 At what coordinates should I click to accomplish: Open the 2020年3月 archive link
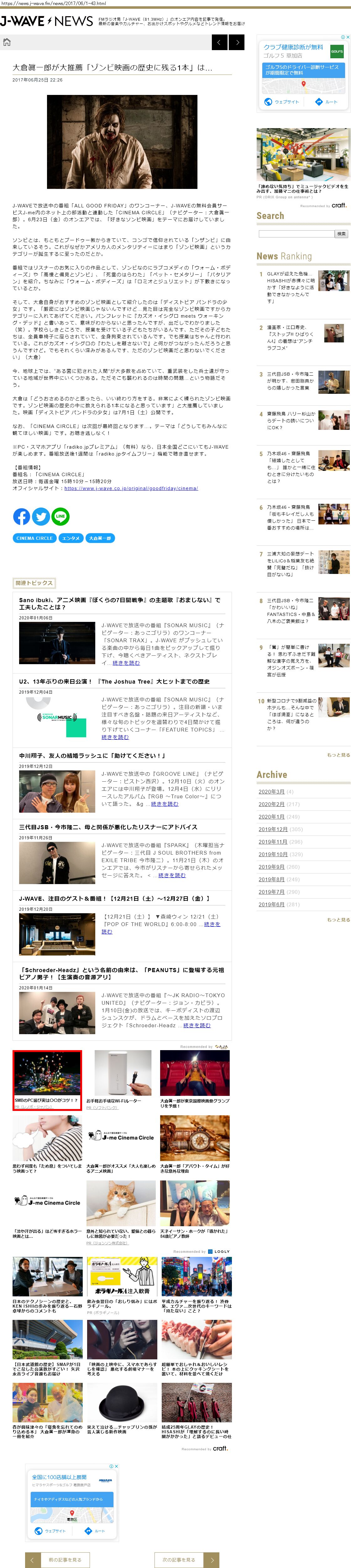tap(271, 791)
